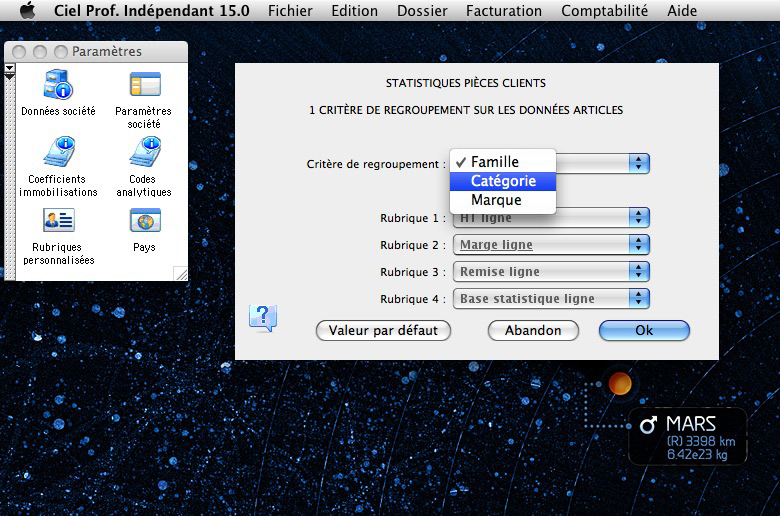Screen dimensions: 780x516
Task: Select Catégorie in the criterion popup
Action: 502,181
